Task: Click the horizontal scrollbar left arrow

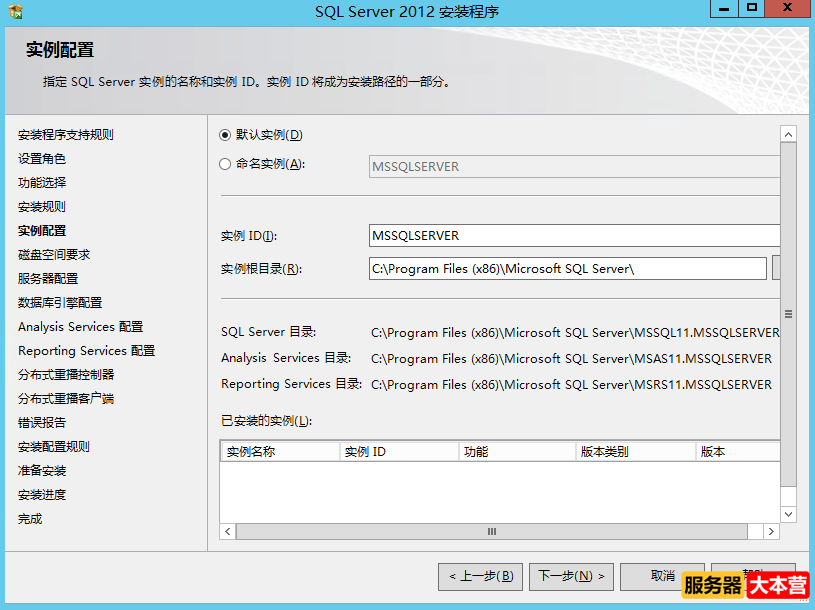Action: click(x=228, y=532)
